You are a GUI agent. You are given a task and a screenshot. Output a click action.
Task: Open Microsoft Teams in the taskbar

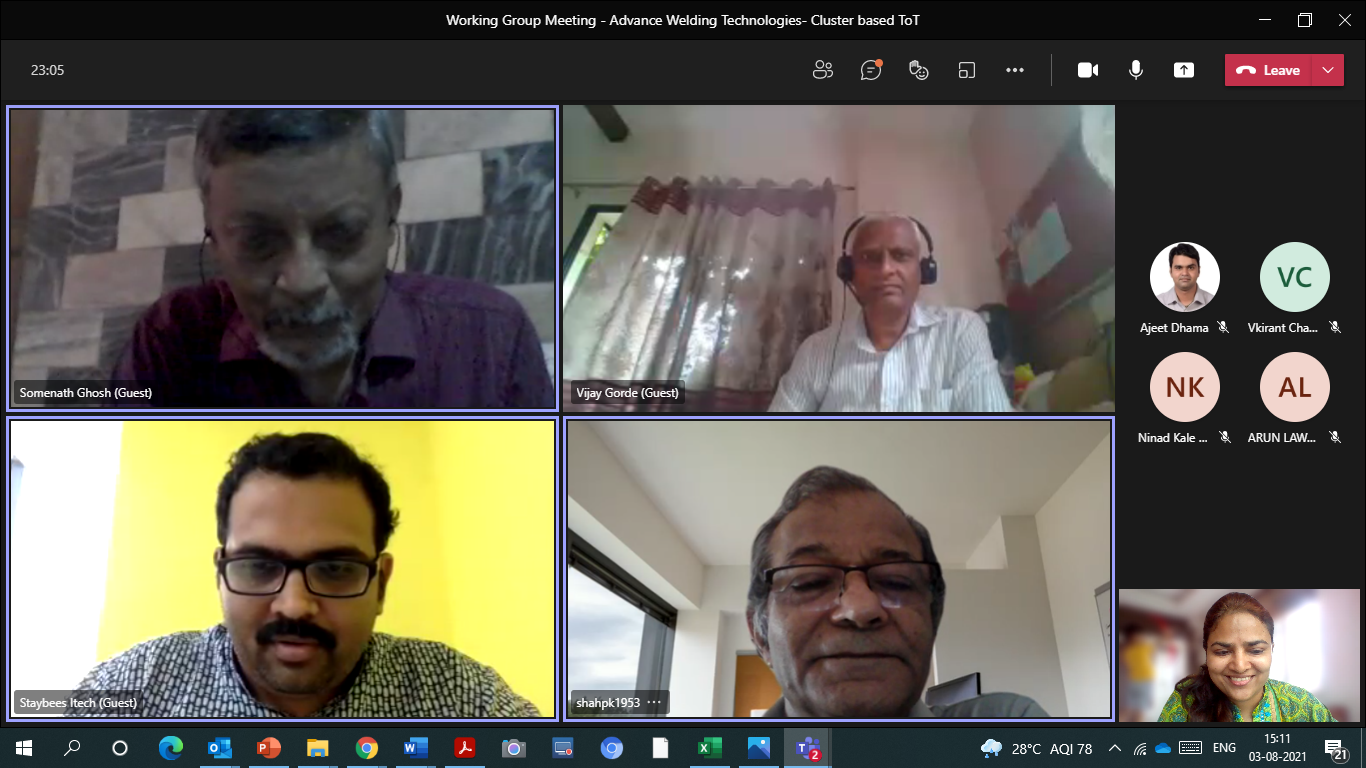tap(807, 748)
